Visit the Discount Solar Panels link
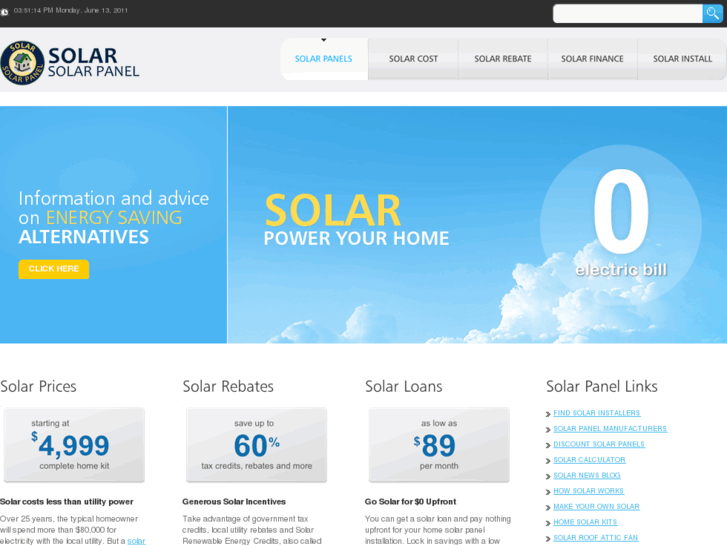Viewport: 727px width, 545px height. (599, 444)
